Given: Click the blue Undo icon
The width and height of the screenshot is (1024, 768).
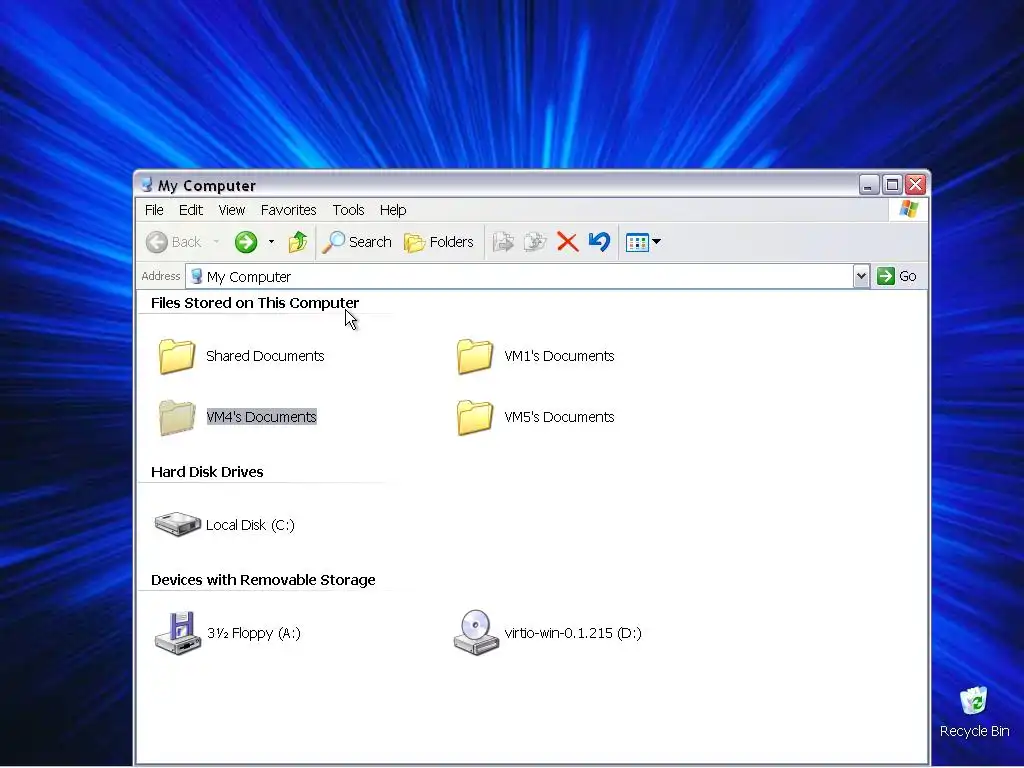Looking at the screenshot, I should 599,242.
